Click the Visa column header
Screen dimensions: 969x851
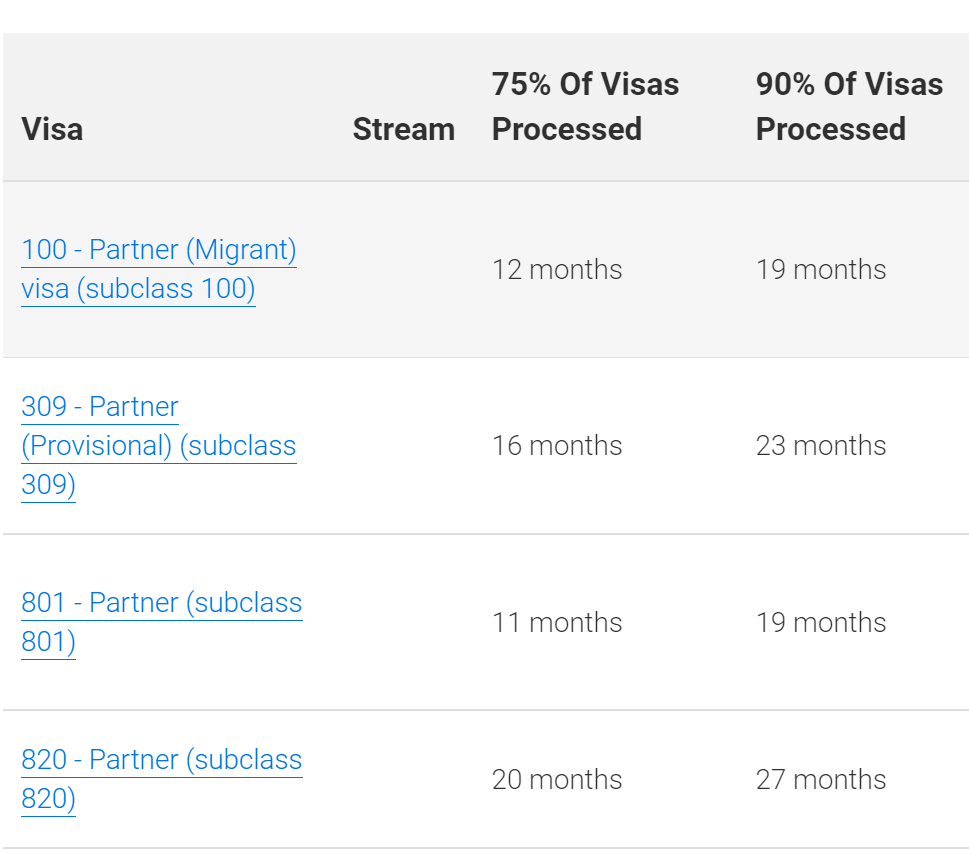click(x=52, y=129)
